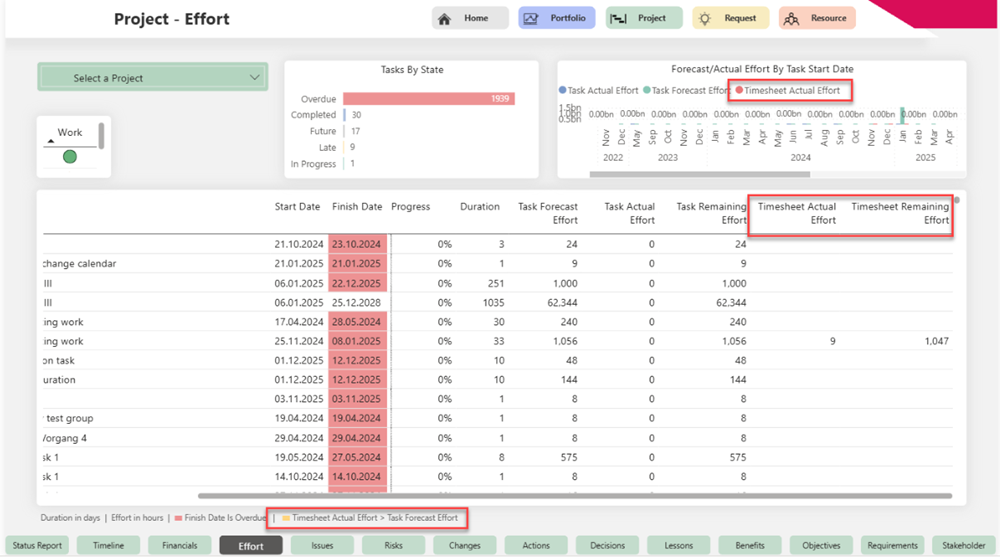The height and width of the screenshot is (557, 1000).
Task: Switch to the Financials tab
Action: pos(180,545)
